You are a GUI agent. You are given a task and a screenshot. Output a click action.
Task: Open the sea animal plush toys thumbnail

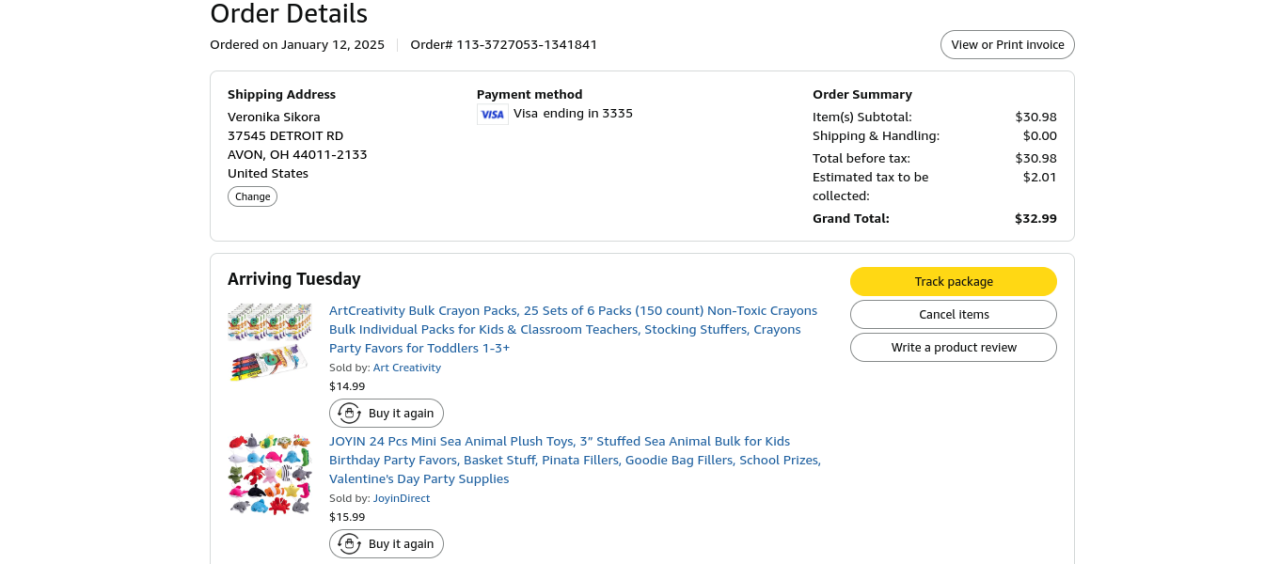(269, 473)
